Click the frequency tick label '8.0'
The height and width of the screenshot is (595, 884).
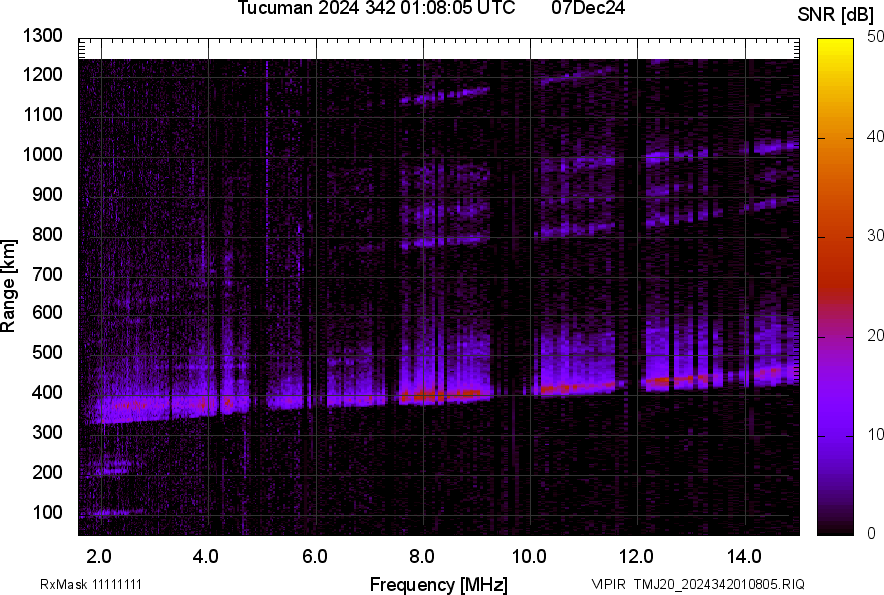click(x=422, y=557)
